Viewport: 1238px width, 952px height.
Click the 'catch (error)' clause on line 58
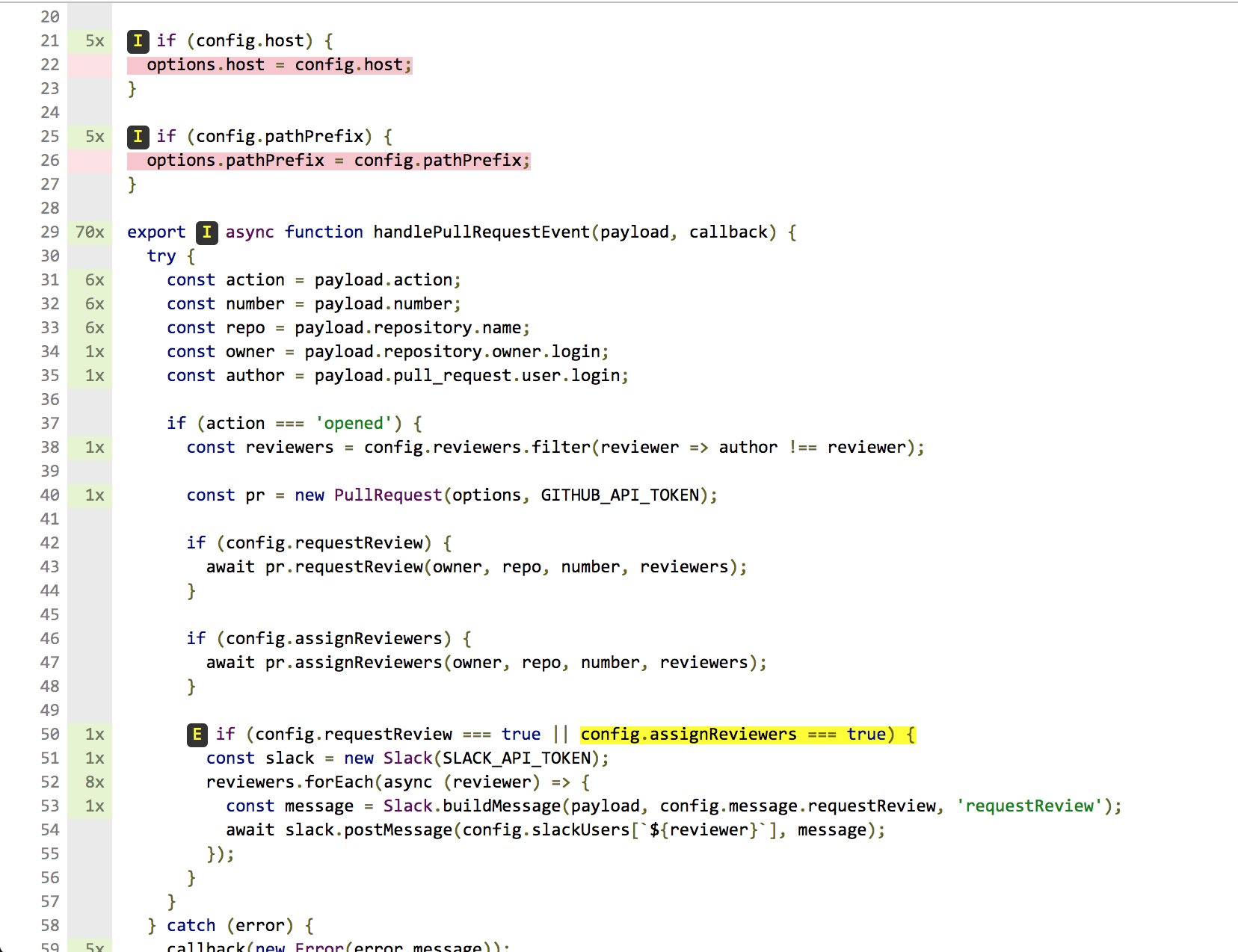pyautogui.click(x=230, y=926)
